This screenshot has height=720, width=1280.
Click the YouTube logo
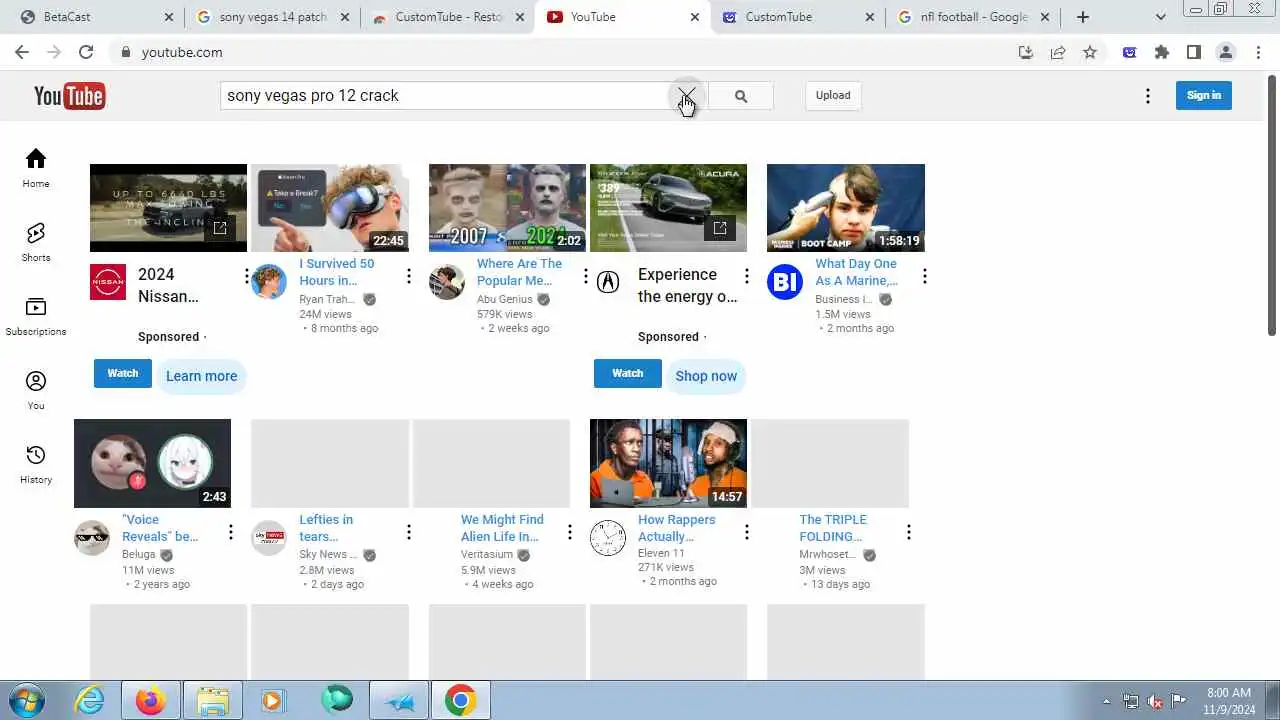click(69, 95)
